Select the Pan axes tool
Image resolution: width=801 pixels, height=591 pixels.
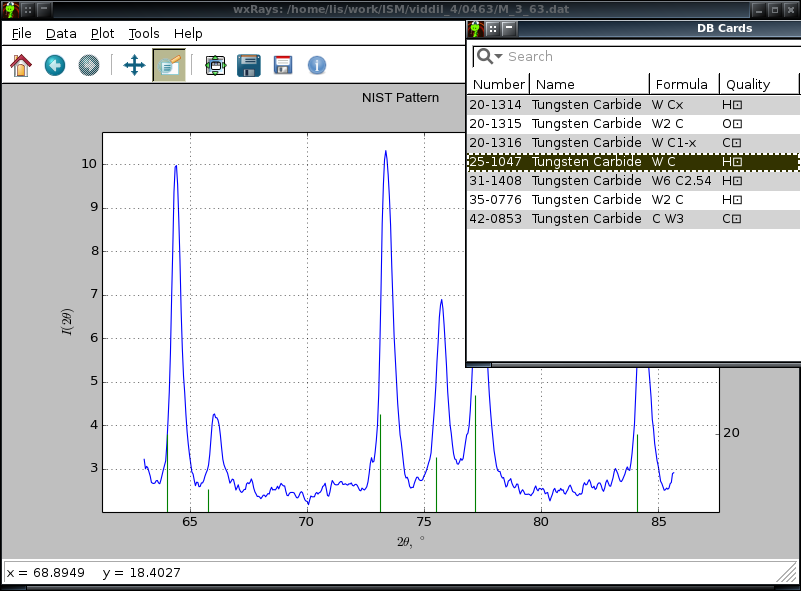tap(134, 66)
